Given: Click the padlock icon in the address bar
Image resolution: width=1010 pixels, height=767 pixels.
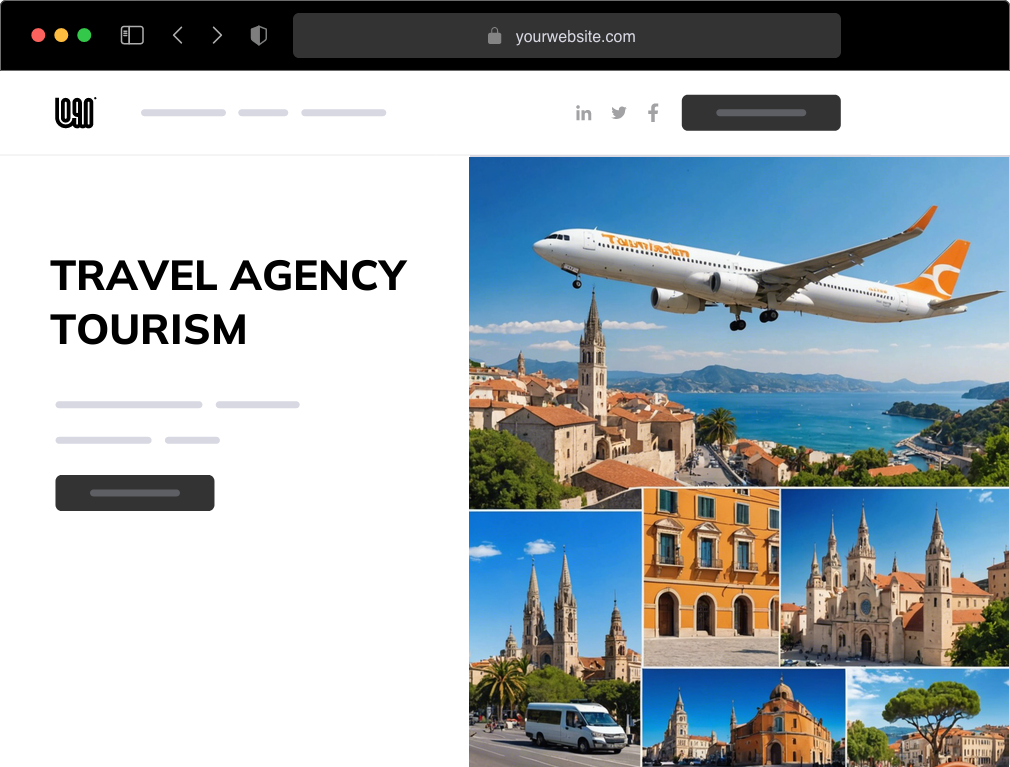Looking at the screenshot, I should pos(494,36).
